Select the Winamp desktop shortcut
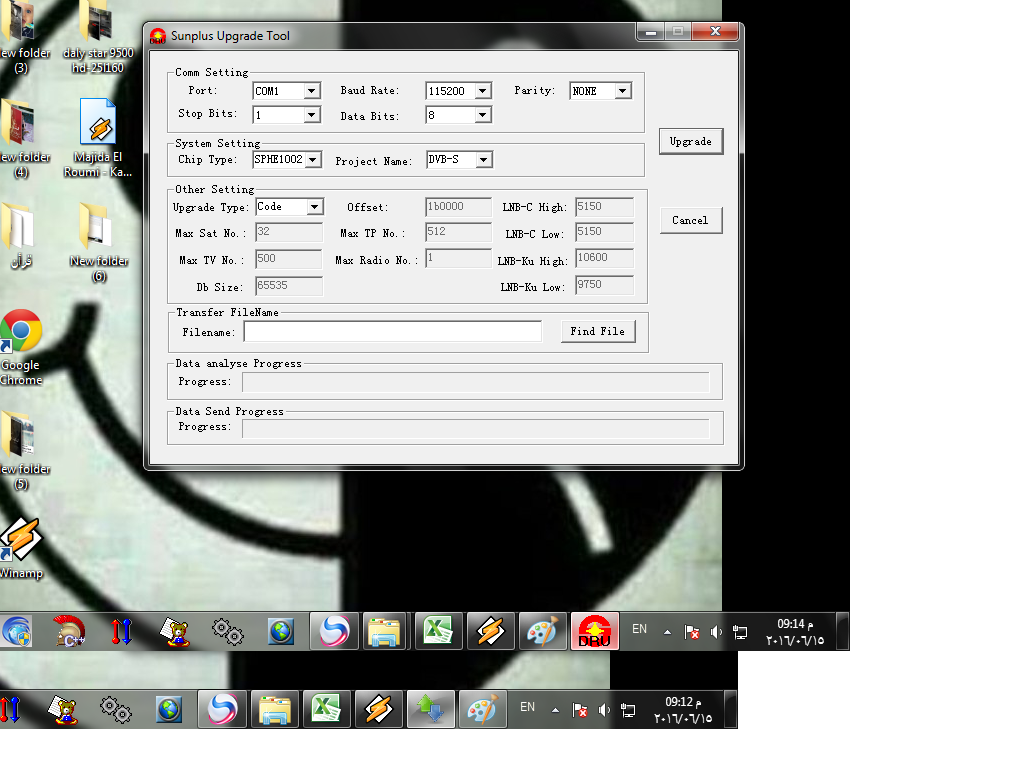Image resolution: width=1024 pixels, height=768 pixels. [21, 549]
